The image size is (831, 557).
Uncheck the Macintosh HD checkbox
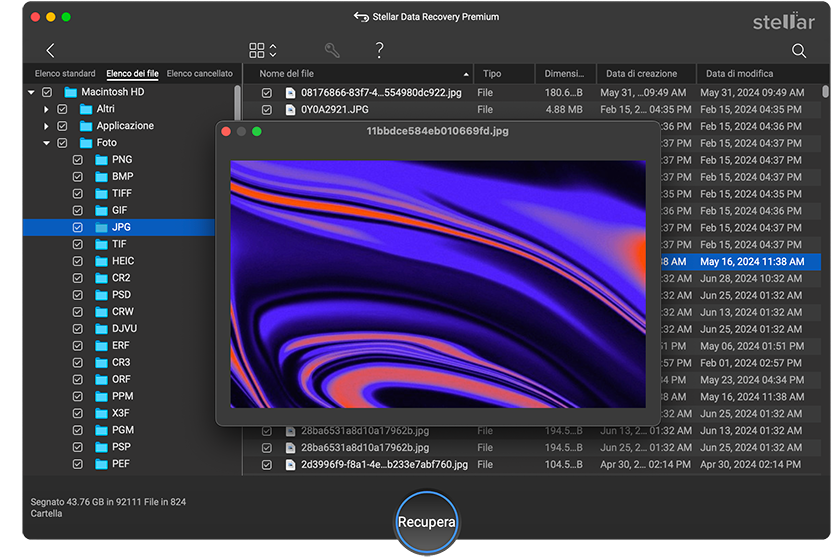coord(47,92)
